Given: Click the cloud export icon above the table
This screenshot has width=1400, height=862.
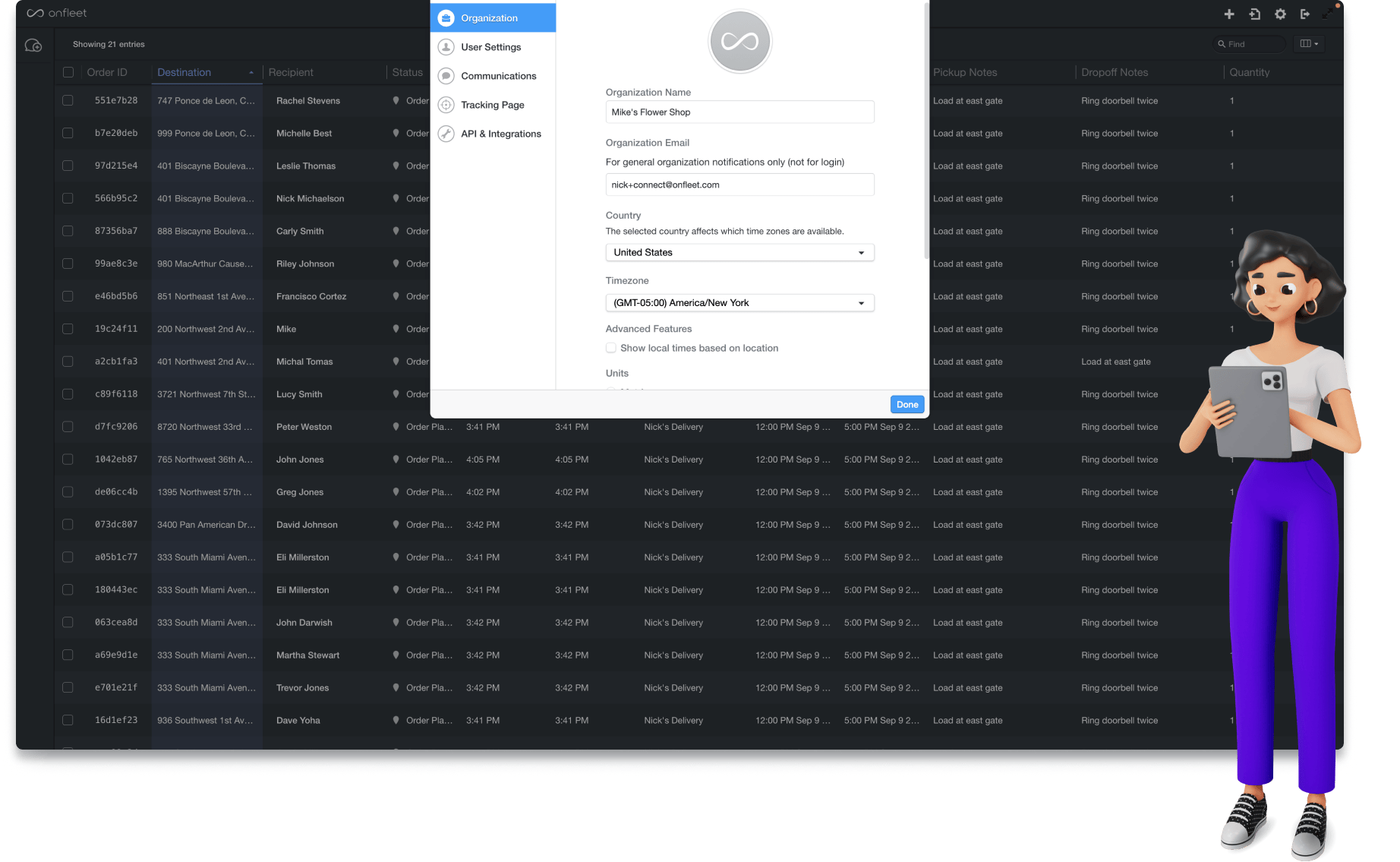Looking at the screenshot, I should [x=32, y=46].
